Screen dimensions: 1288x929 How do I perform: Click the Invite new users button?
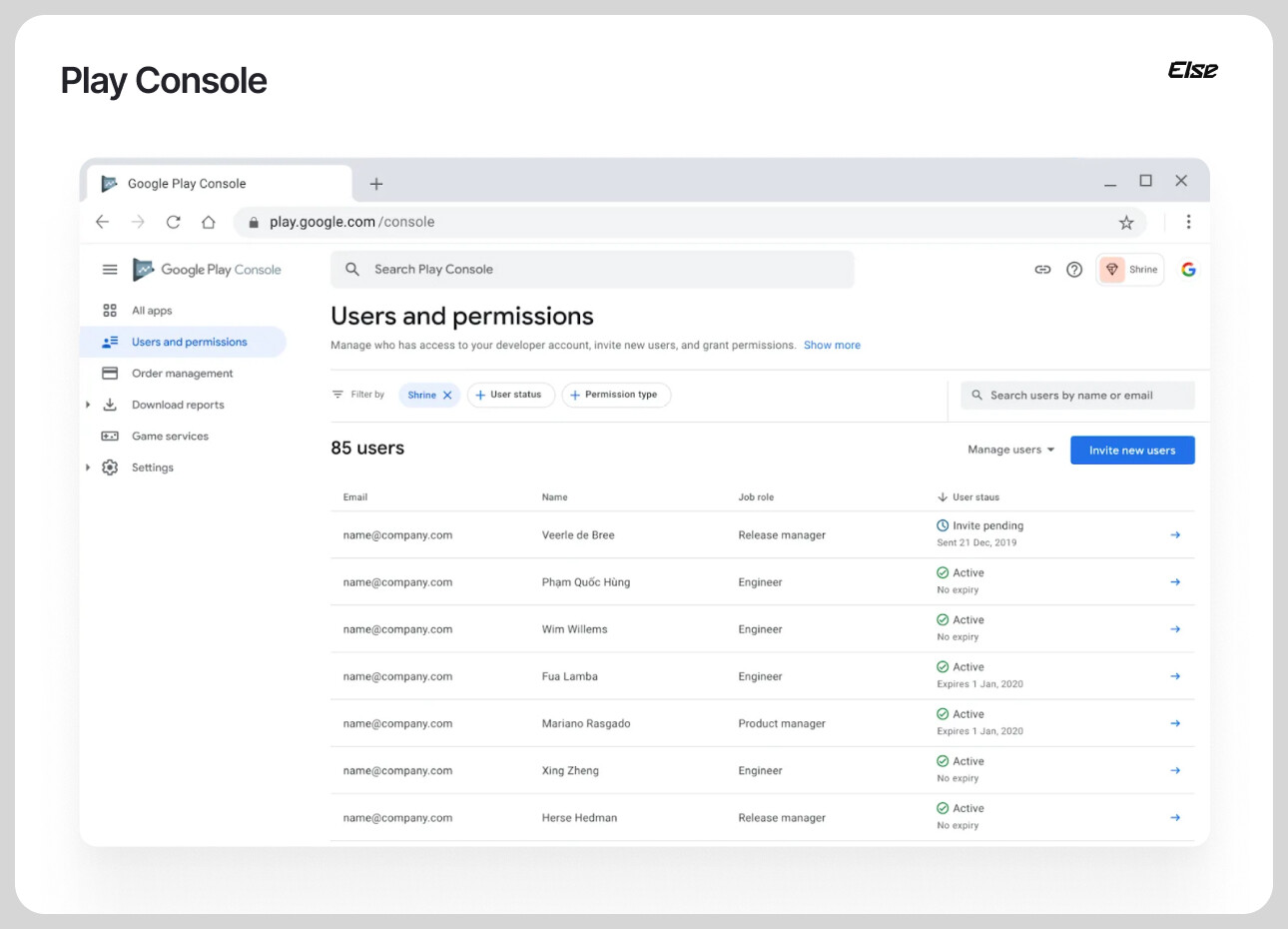pyautogui.click(x=1132, y=451)
